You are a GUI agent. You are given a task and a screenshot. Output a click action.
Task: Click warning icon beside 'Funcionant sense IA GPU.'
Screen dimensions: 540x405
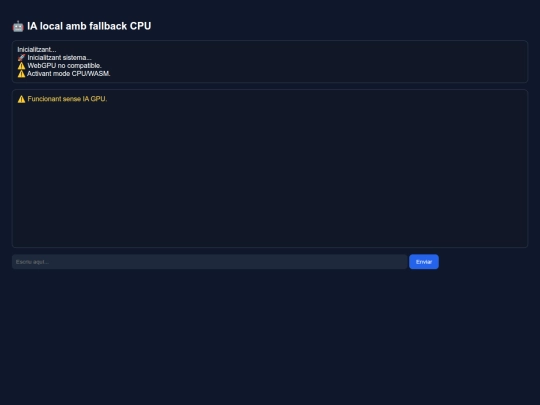click(x=21, y=99)
